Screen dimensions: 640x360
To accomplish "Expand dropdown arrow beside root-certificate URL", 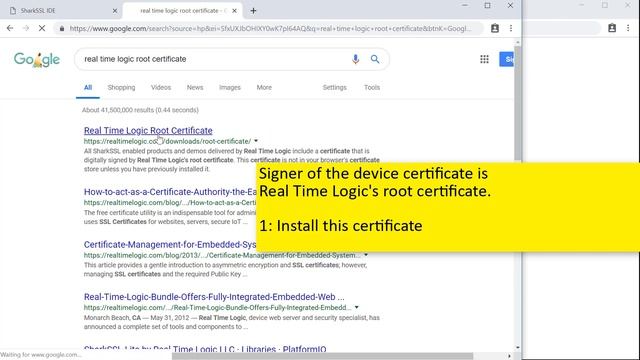I will pos(256,141).
